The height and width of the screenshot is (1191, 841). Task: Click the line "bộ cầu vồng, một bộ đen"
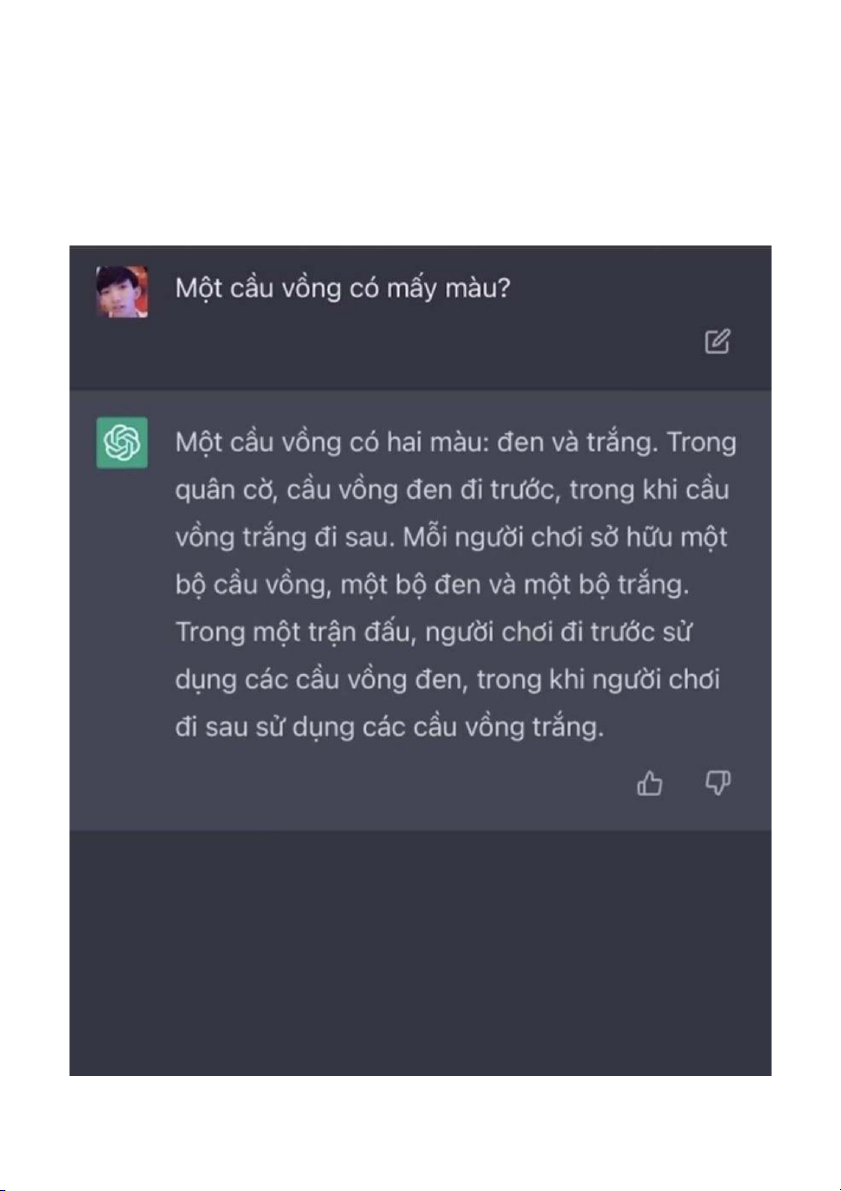pos(432,586)
